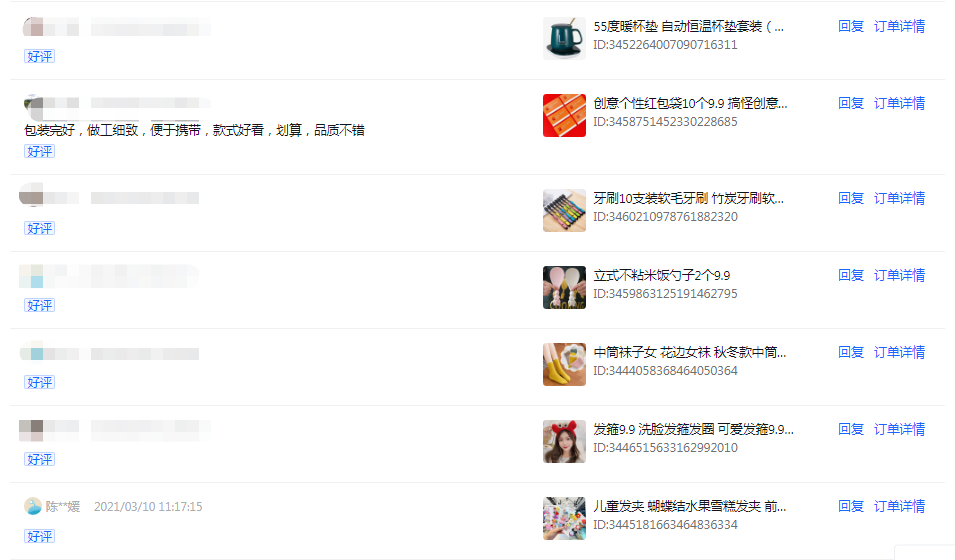
Task: Click the children's hair clip thumbnail
Action: (x=564, y=519)
